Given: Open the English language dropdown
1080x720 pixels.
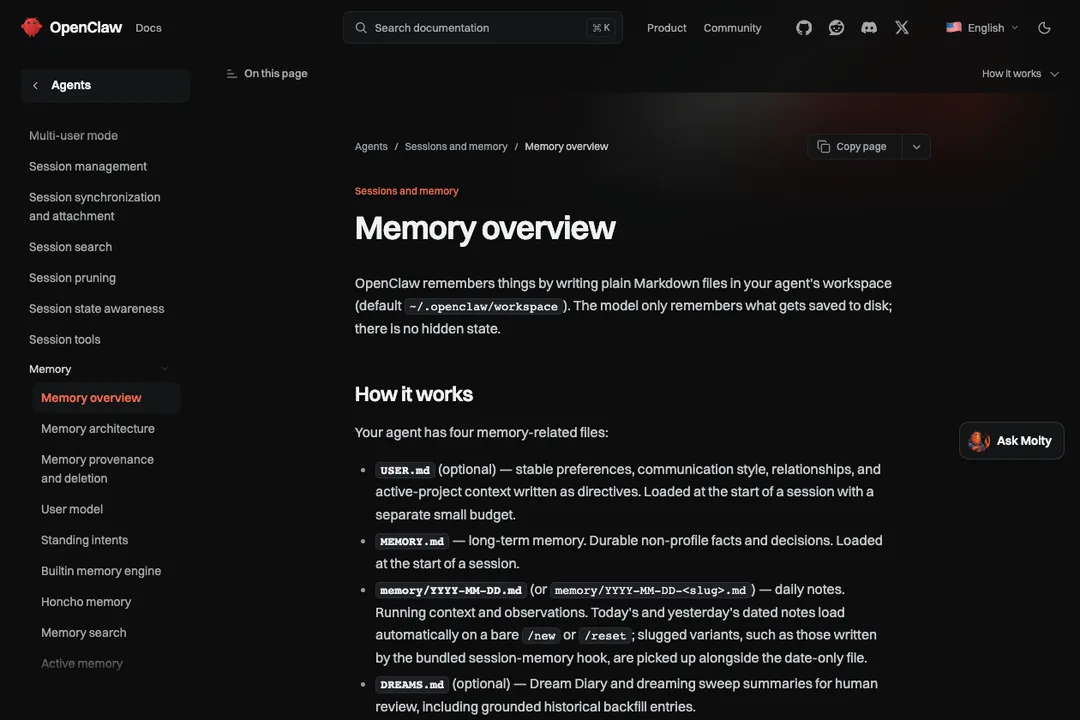Looking at the screenshot, I should 982,28.
